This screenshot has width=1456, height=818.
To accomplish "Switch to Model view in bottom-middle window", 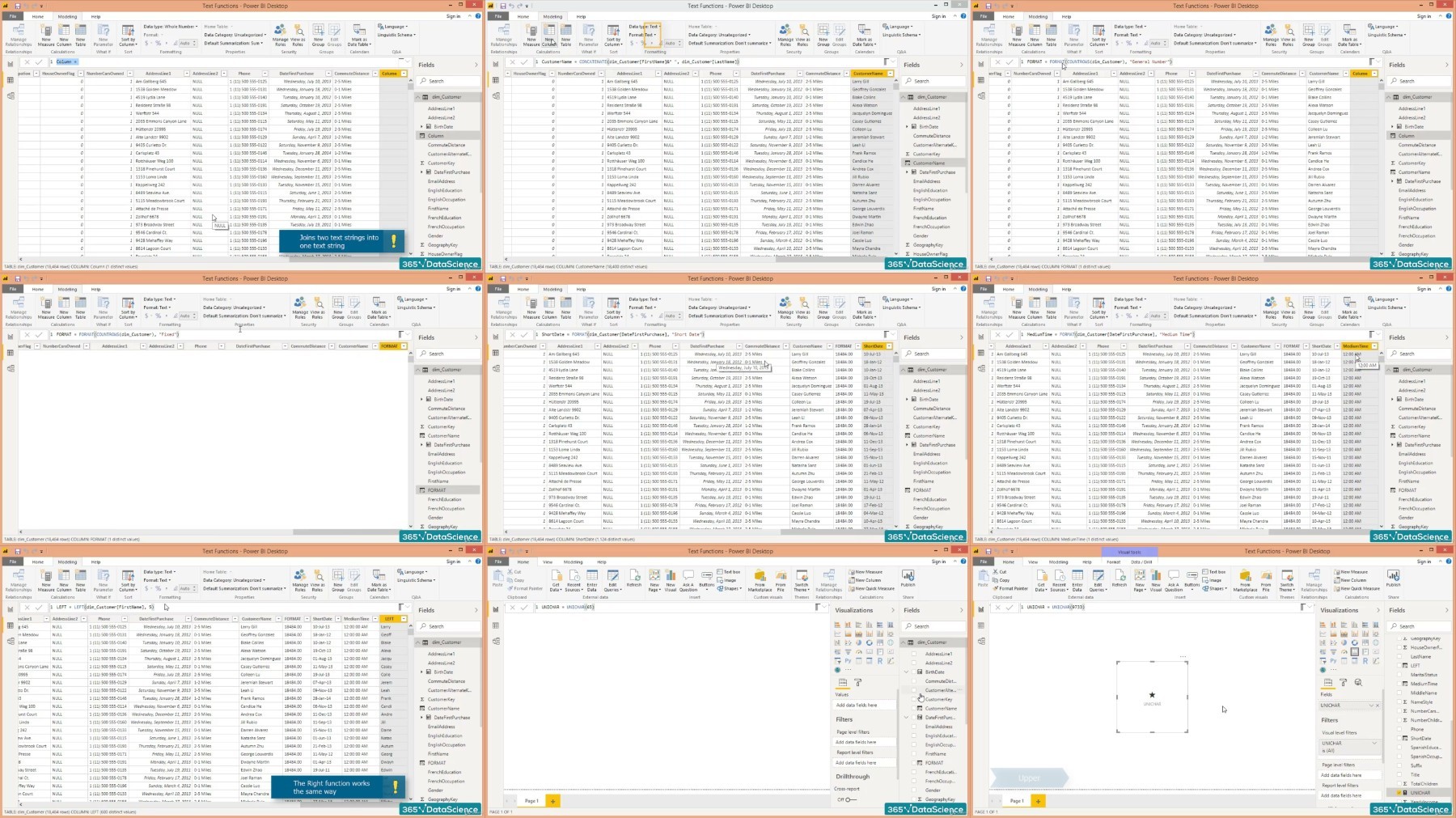I will click(496, 641).
